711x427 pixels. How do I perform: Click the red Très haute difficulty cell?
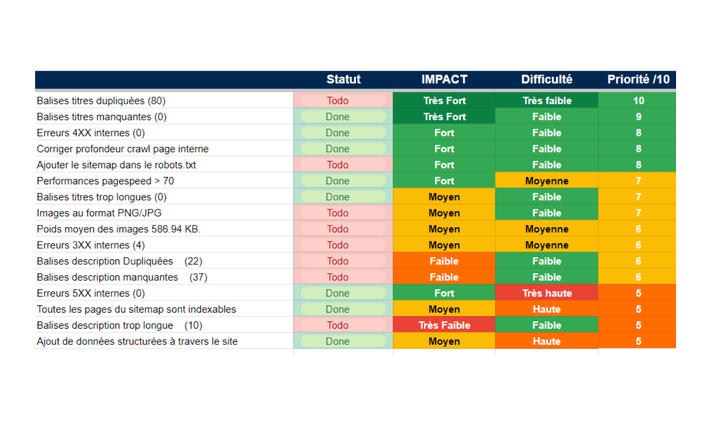[546, 293]
